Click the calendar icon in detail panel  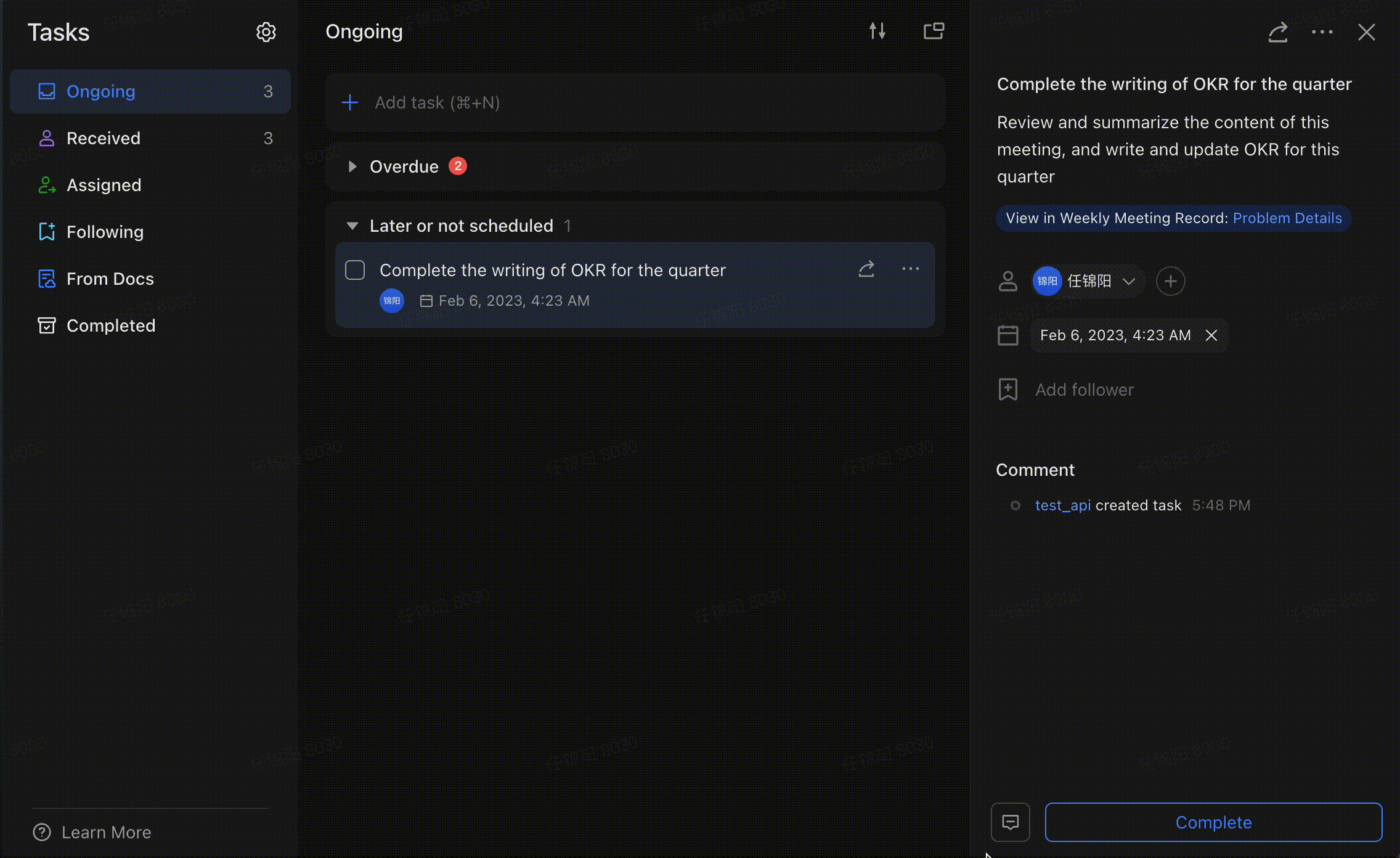(1008, 335)
